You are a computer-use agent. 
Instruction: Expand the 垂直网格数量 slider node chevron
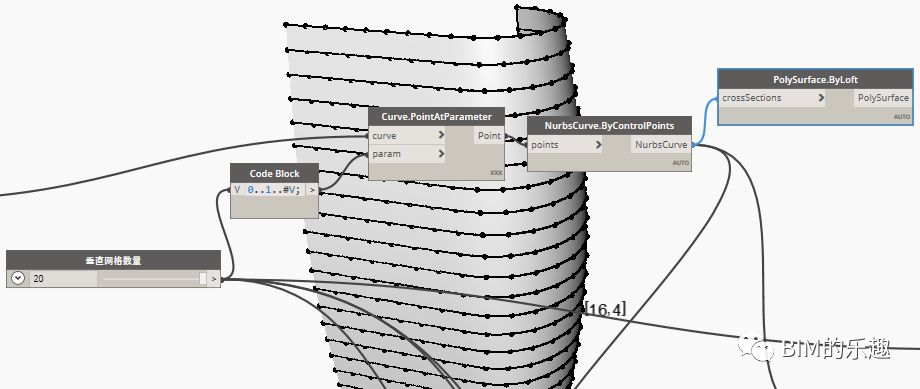pyautogui.click(x=18, y=278)
